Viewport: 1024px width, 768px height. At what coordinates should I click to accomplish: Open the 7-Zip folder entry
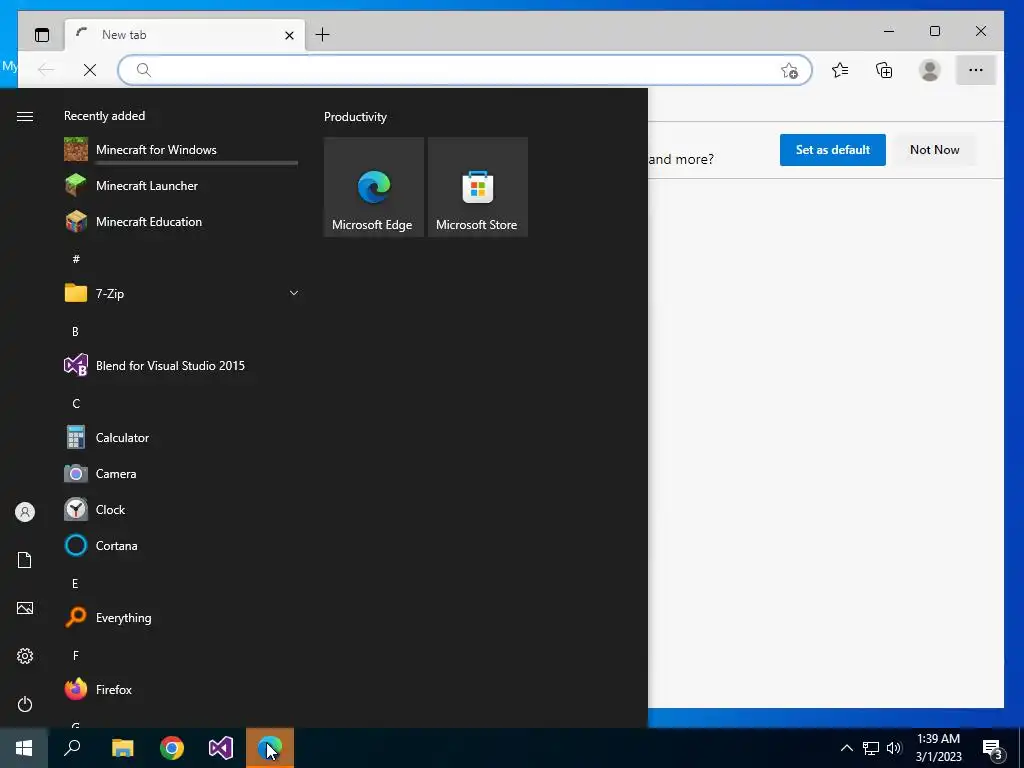(x=181, y=293)
